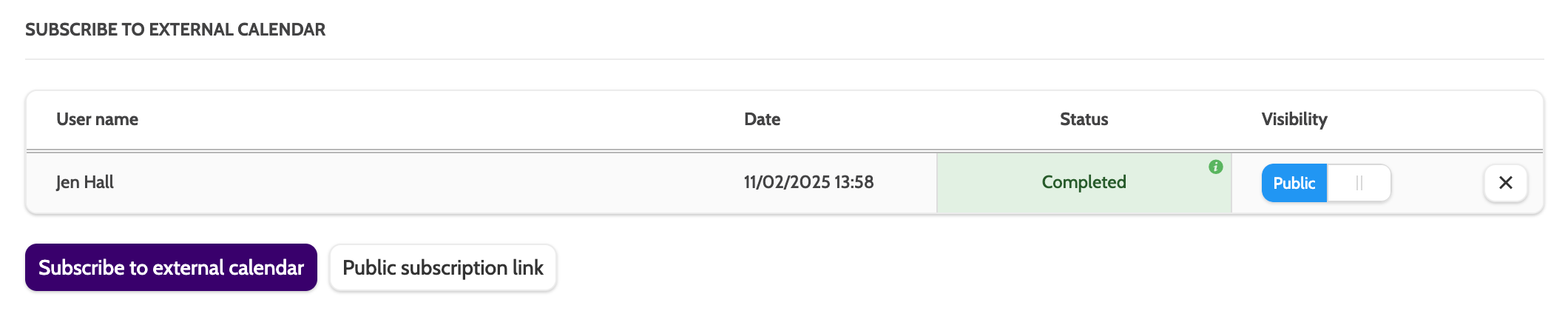Toggle the blue Public visibility switch
Viewport: 1568px width, 311px height.
1294,183
